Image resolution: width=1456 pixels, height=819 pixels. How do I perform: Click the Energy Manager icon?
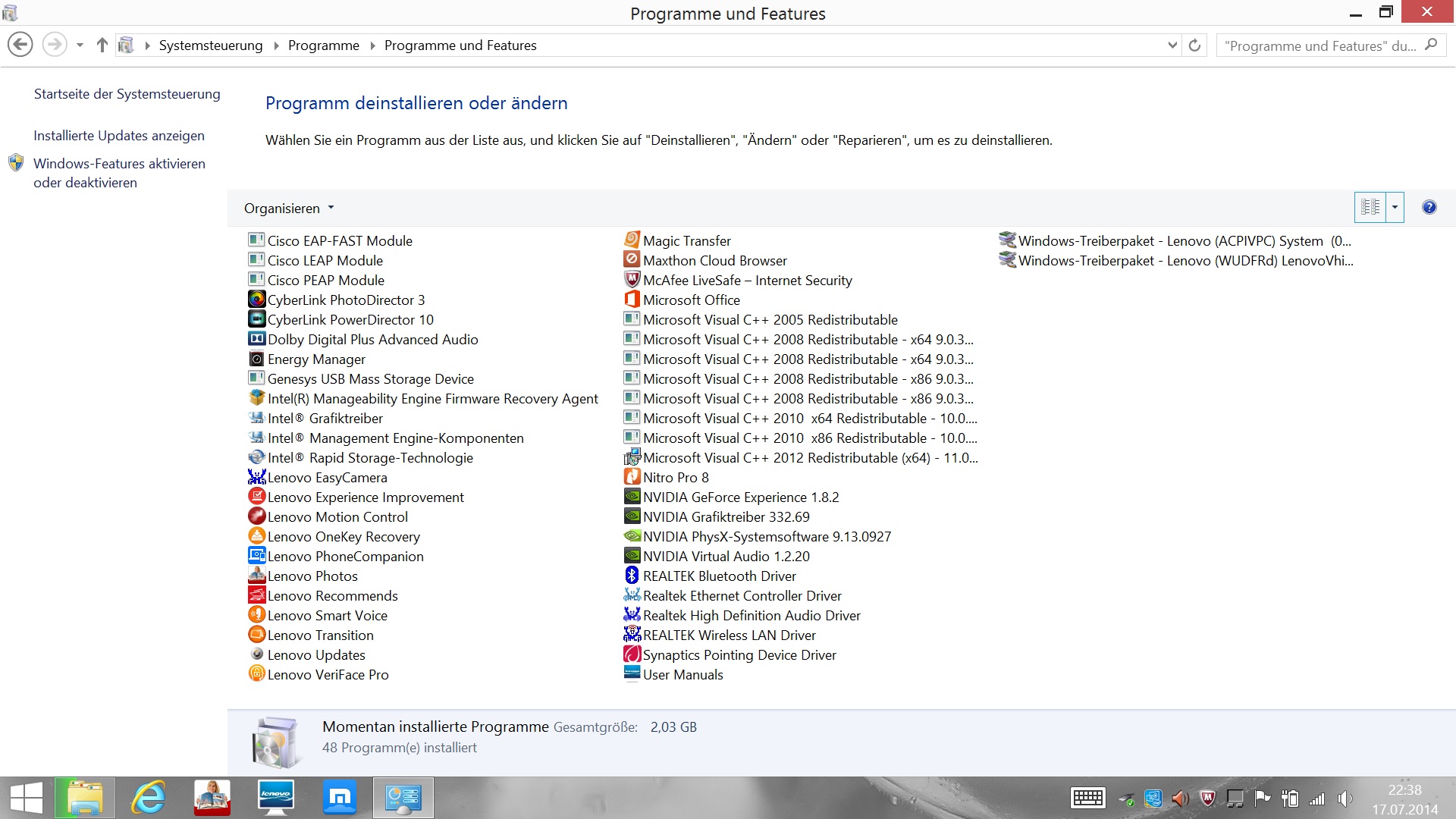coord(256,359)
